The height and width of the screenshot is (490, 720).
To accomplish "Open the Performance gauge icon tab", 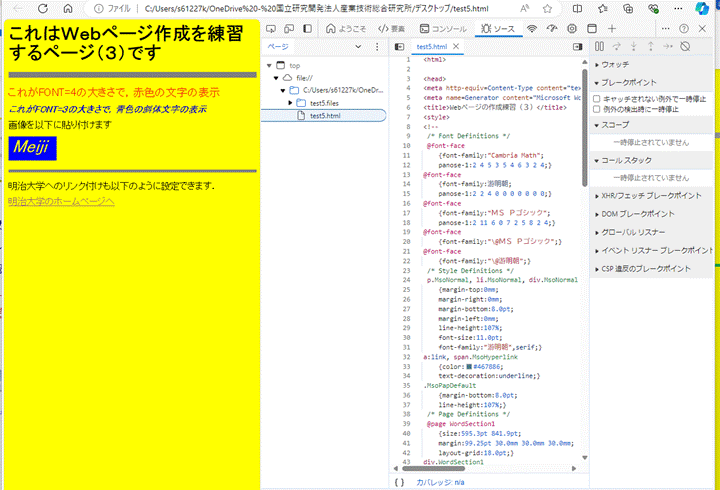I will click(552, 29).
